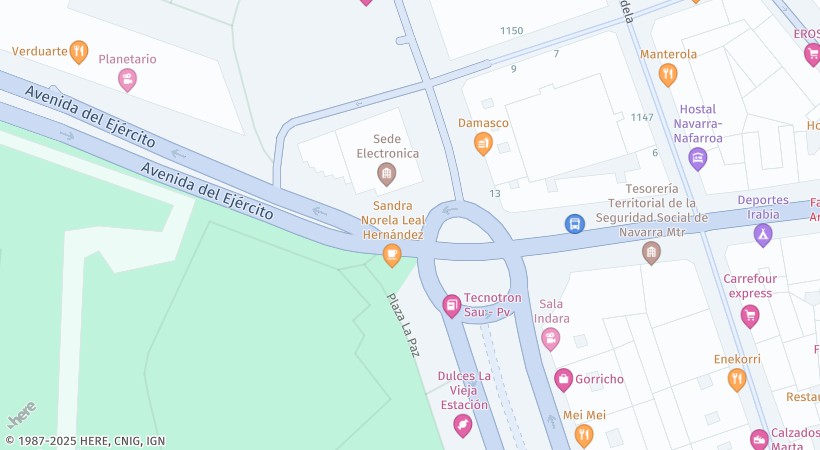Select the Tesorería Territorial building marker

tap(651, 253)
